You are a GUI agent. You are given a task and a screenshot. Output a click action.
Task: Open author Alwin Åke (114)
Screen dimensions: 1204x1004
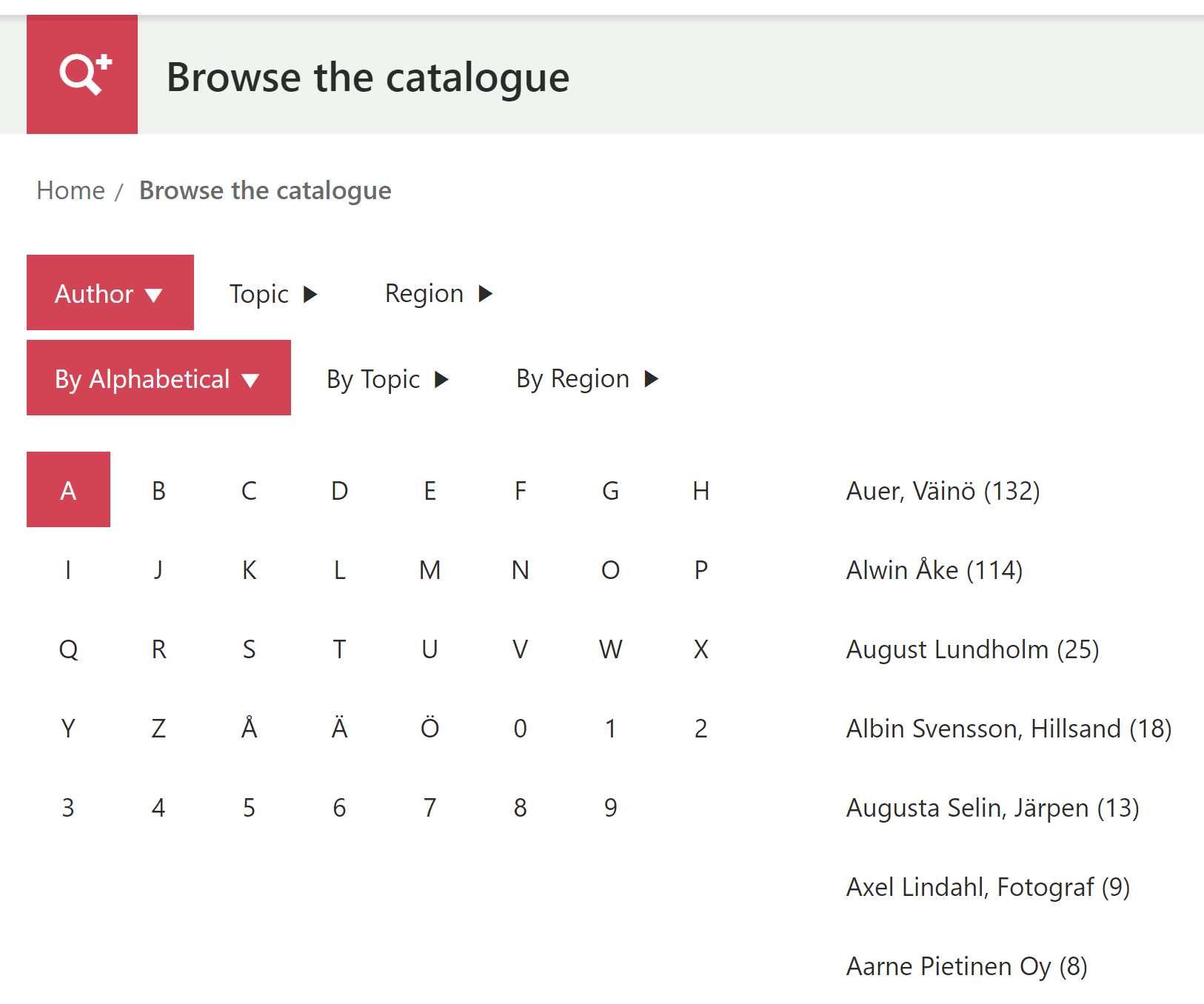pyautogui.click(x=934, y=570)
